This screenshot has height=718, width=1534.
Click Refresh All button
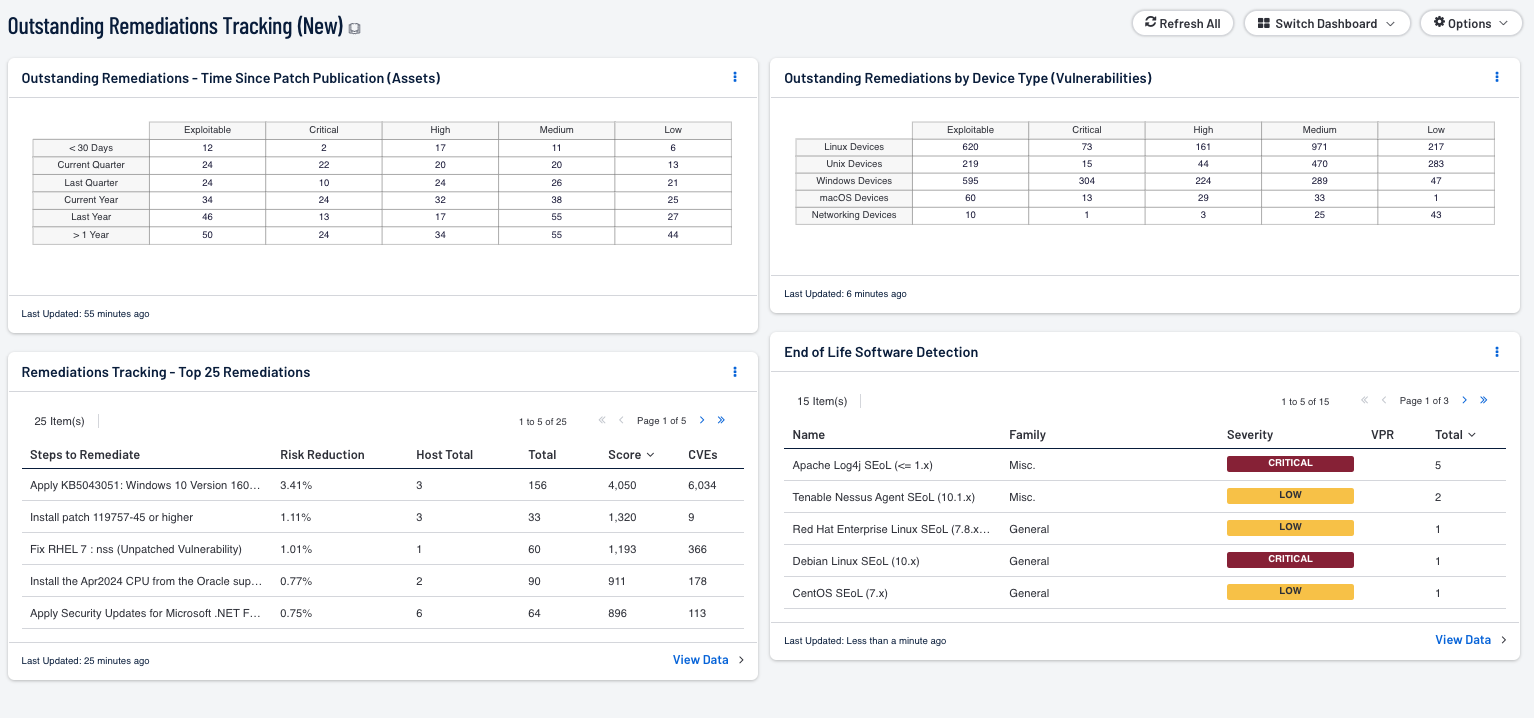point(1183,23)
